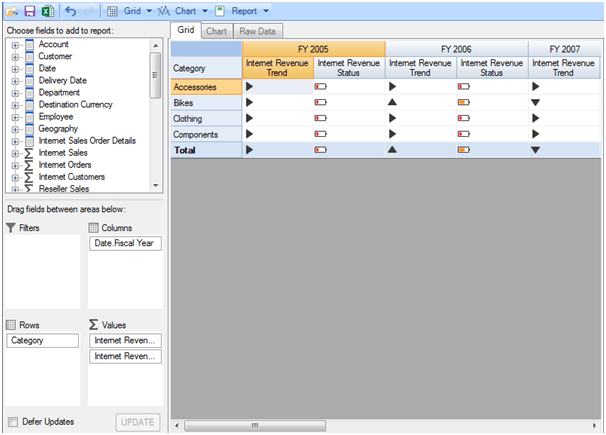Click the Report toolbar icon
Screen dimensions: 606x435
click(220, 11)
